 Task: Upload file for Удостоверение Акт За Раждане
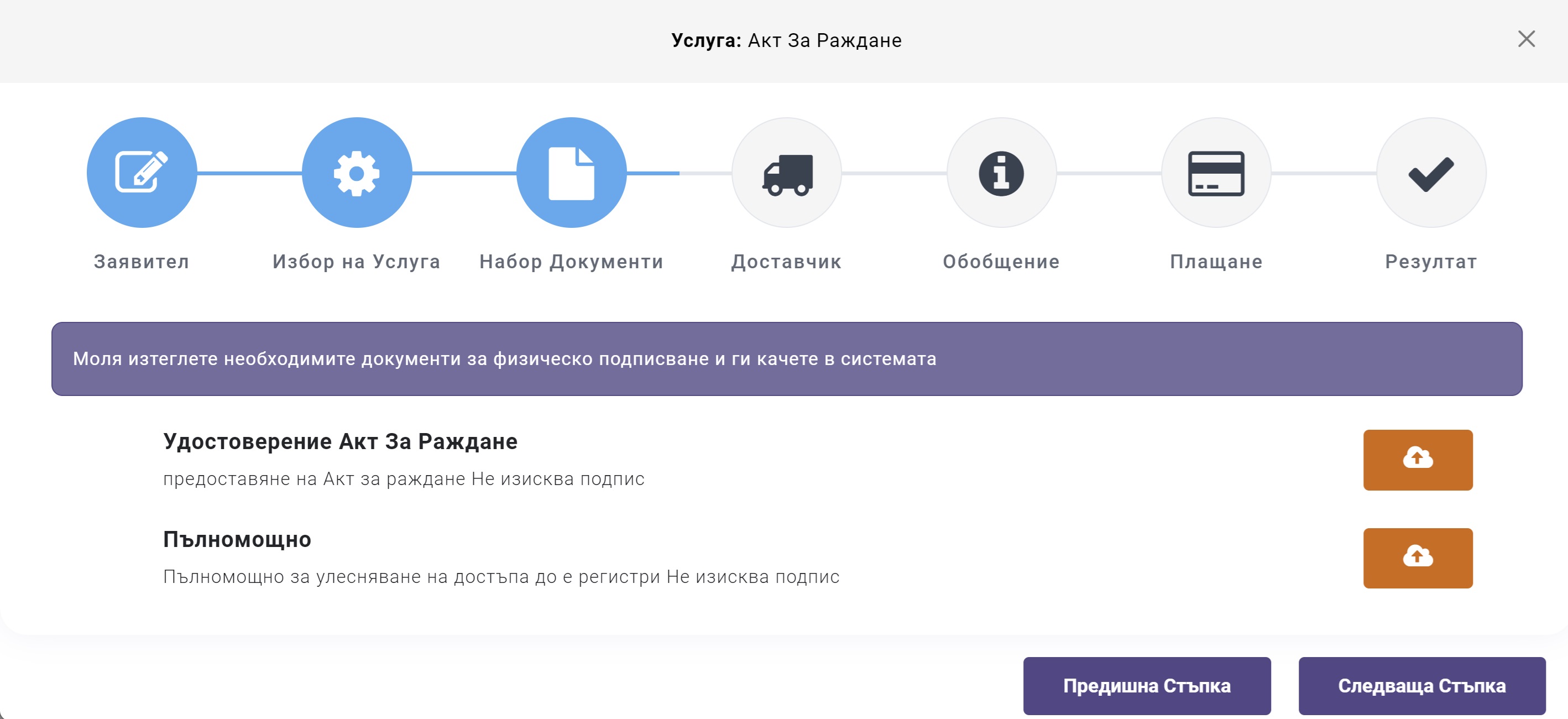(1417, 460)
